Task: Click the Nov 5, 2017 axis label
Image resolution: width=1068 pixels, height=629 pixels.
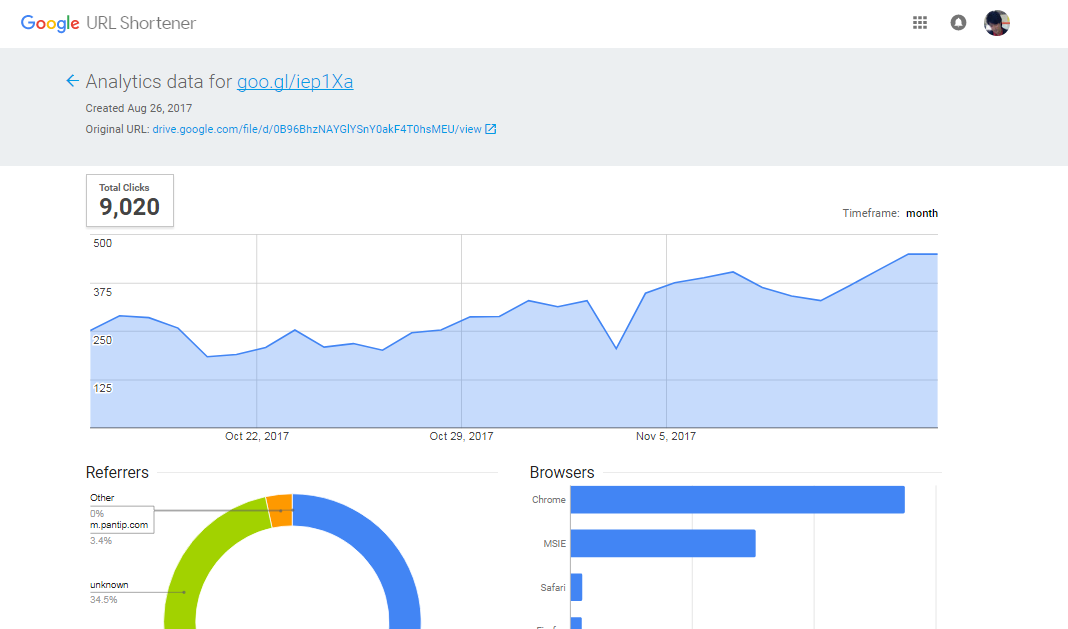Action: pos(665,436)
